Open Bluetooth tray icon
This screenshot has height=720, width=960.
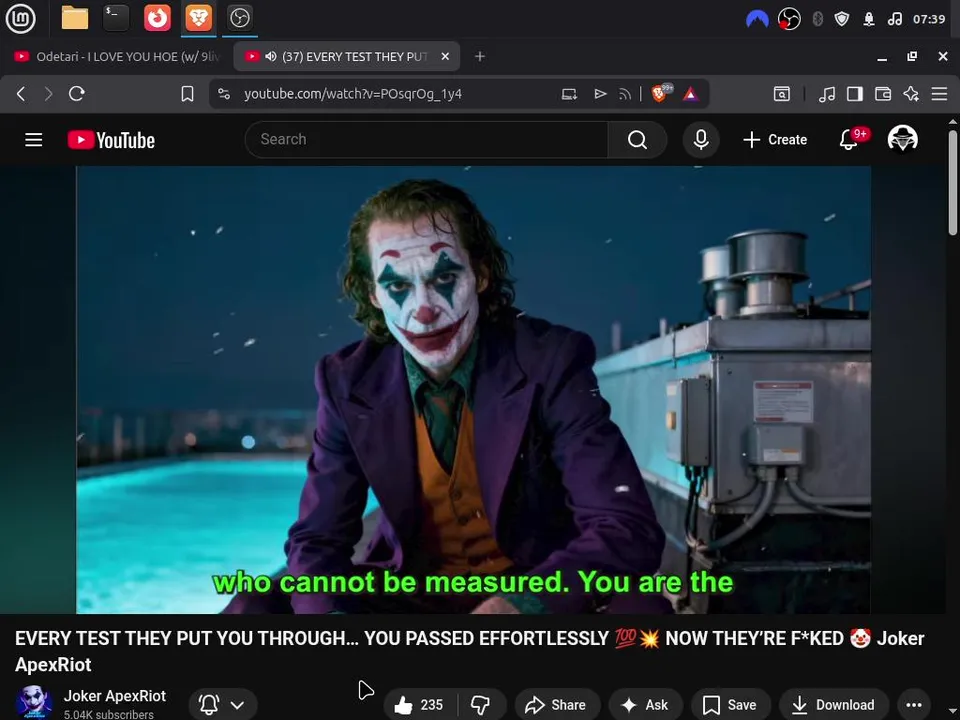point(817,20)
